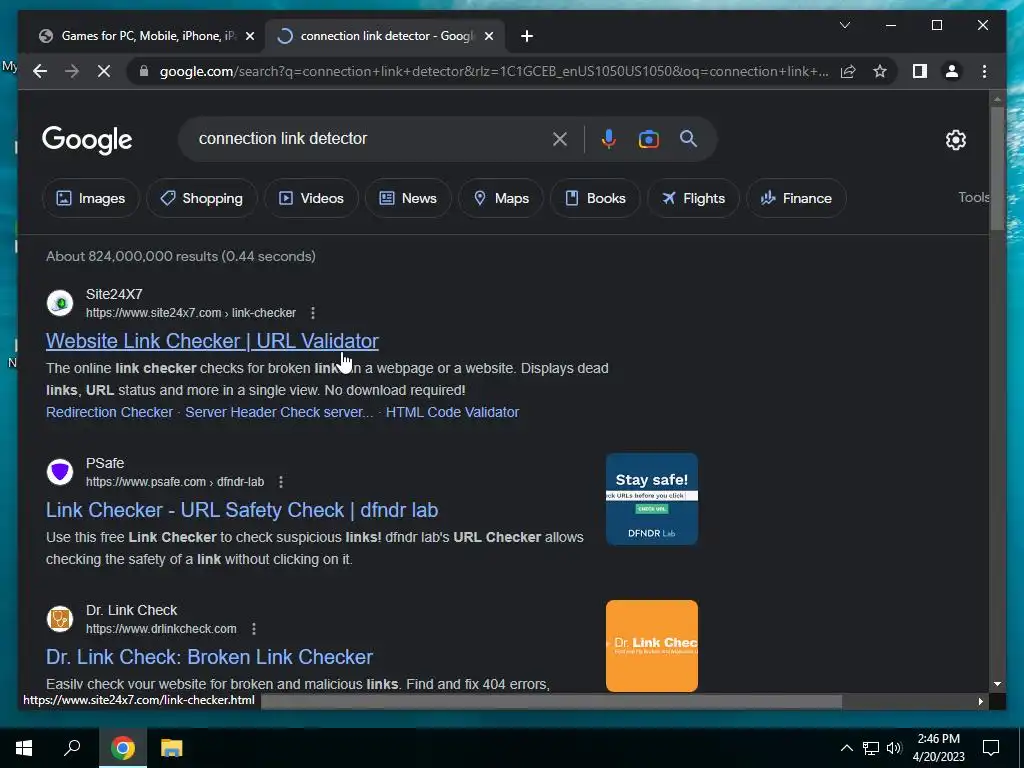Screen dimensions: 1024x768
Task: Filter results by Shopping
Action: click(202, 198)
